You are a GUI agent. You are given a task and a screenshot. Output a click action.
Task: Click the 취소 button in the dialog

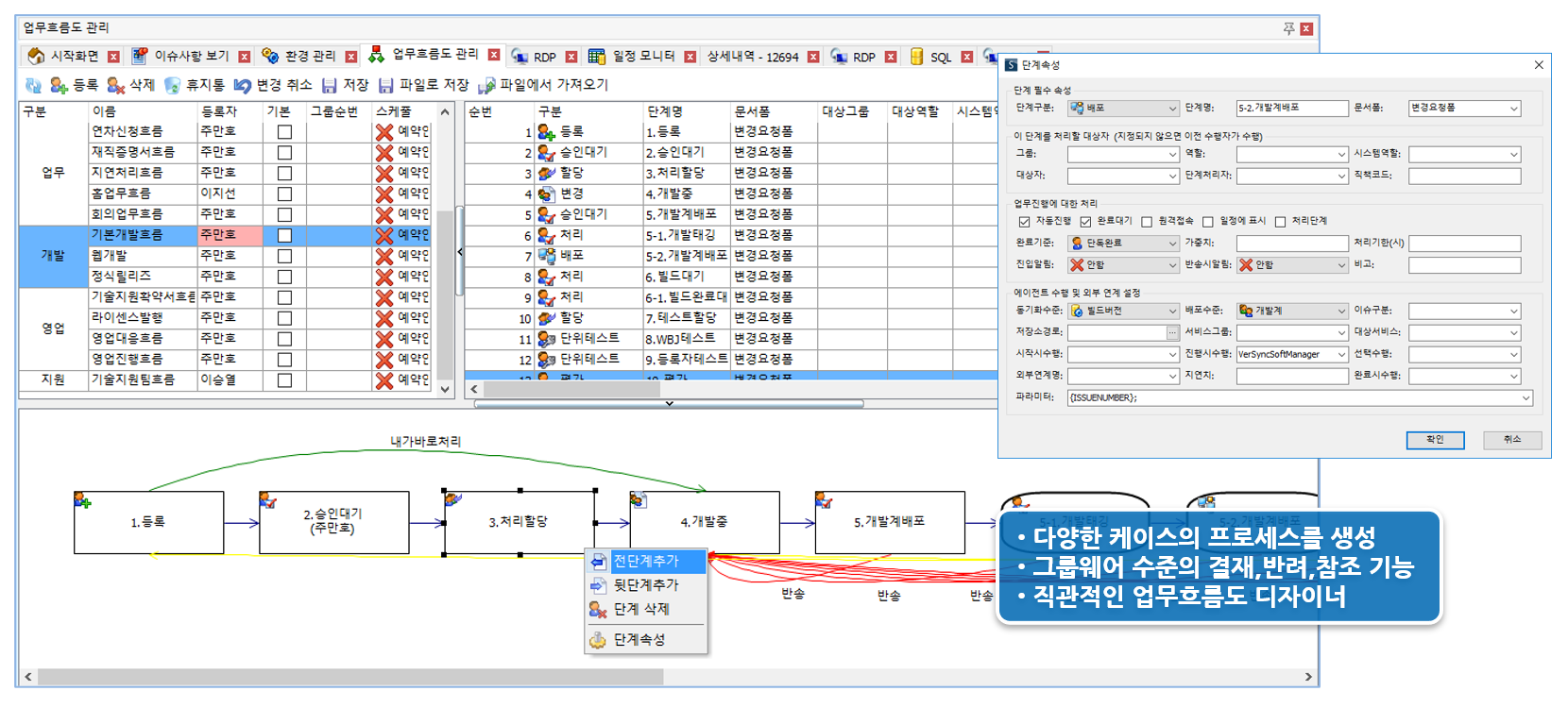tap(1511, 440)
